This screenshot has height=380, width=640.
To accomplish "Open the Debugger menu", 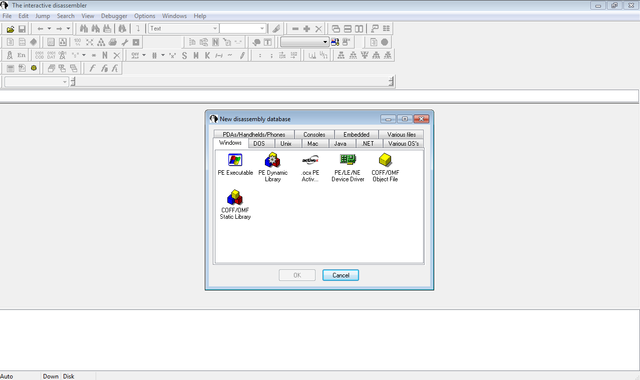I will (114, 16).
